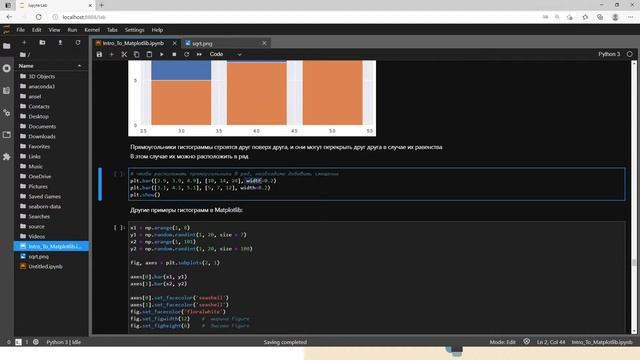Open Running Terminals and Kernels sidebar icon

(7, 68)
